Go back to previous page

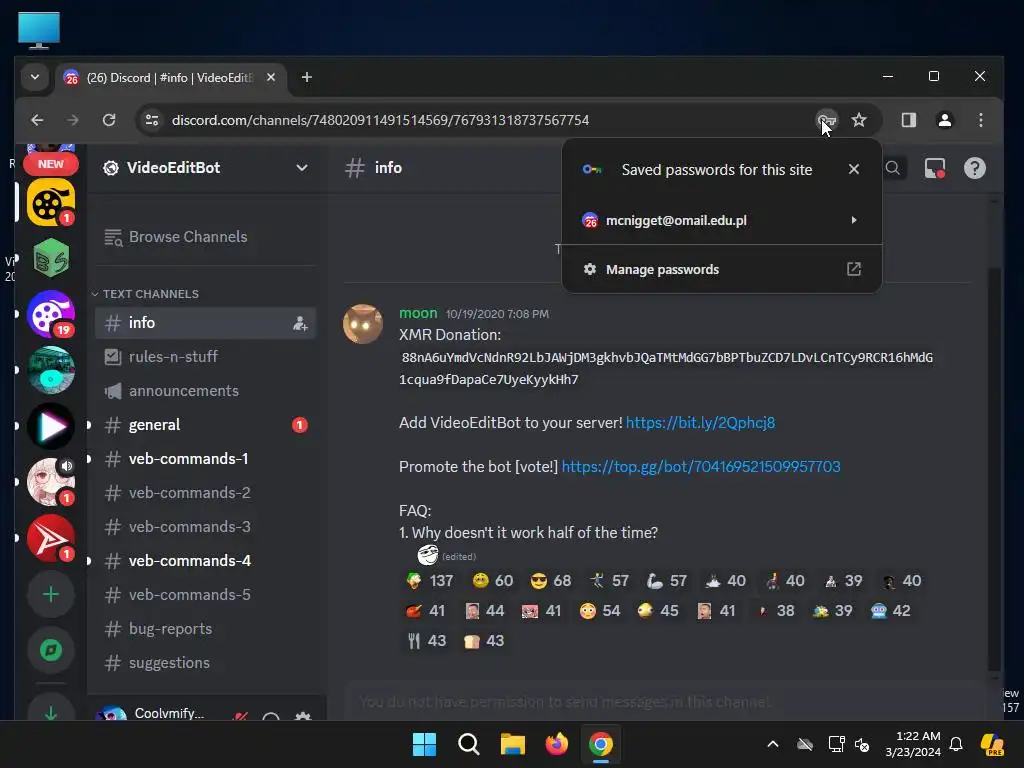(x=37, y=120)
